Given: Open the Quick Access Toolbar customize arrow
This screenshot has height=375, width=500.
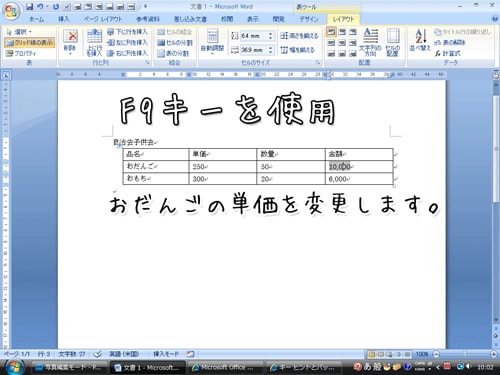Looking at the screenshot, I should click(145, 6).
